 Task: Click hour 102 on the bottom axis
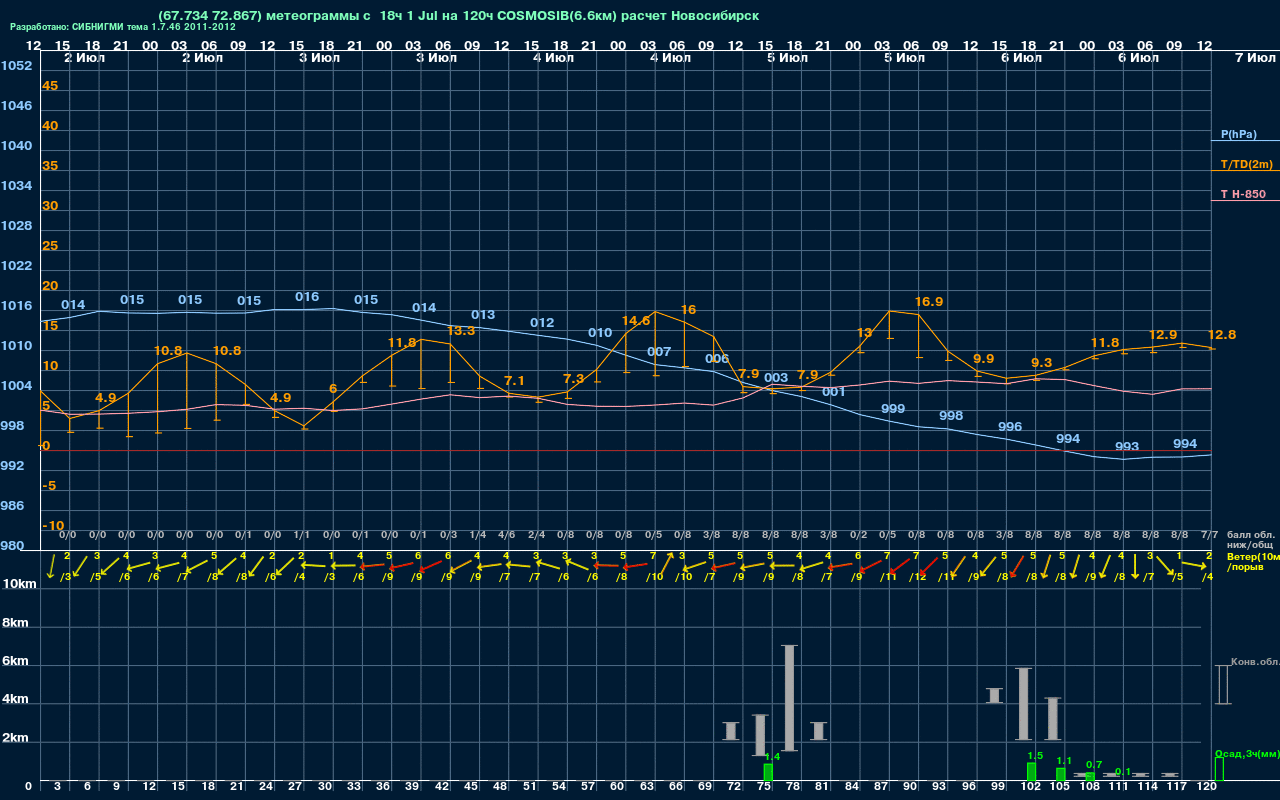point(1031,788)
